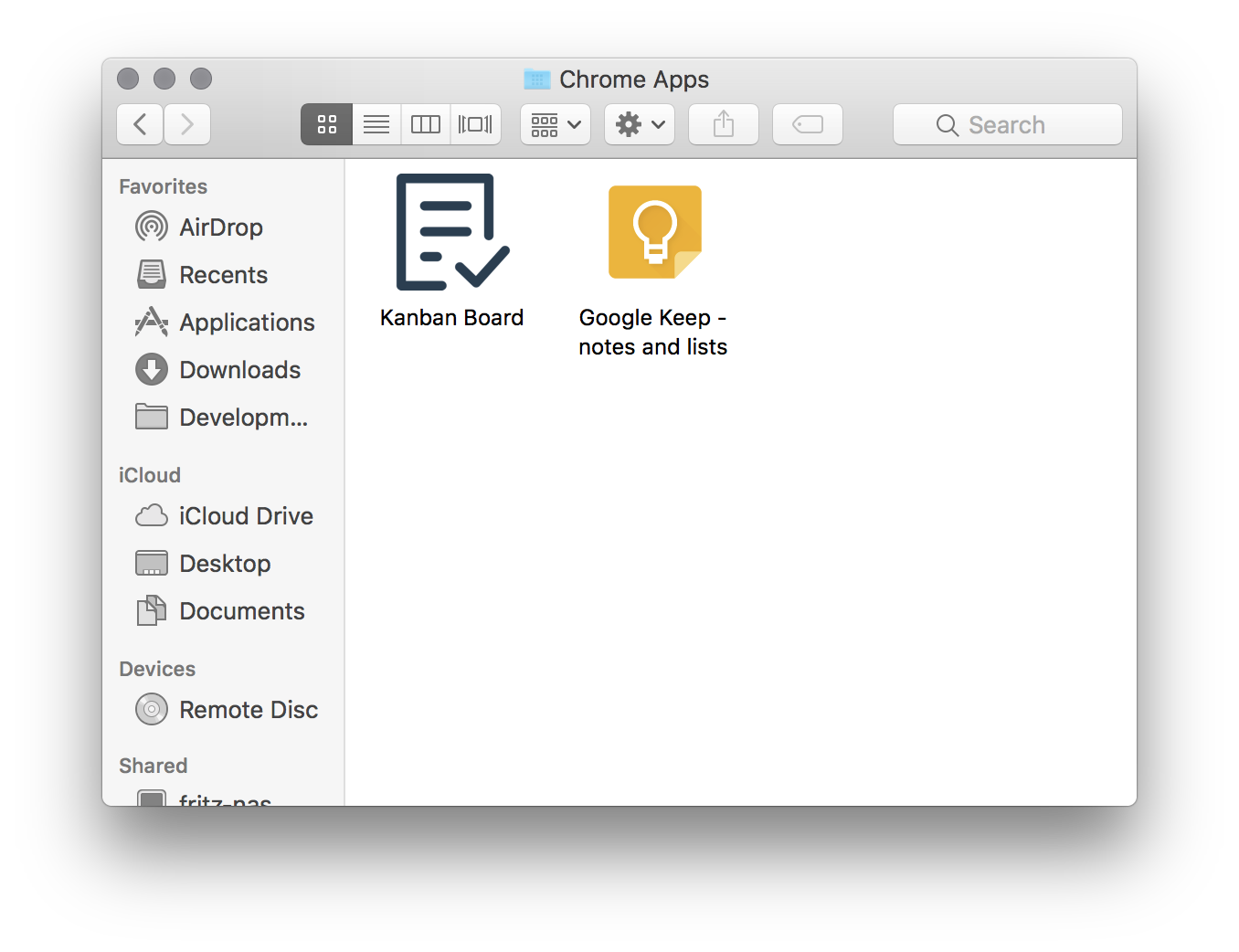The width and height of the screenshot is (1239, 952).
Task: Switch to Cover Flow view
Action: pos(475,124)
